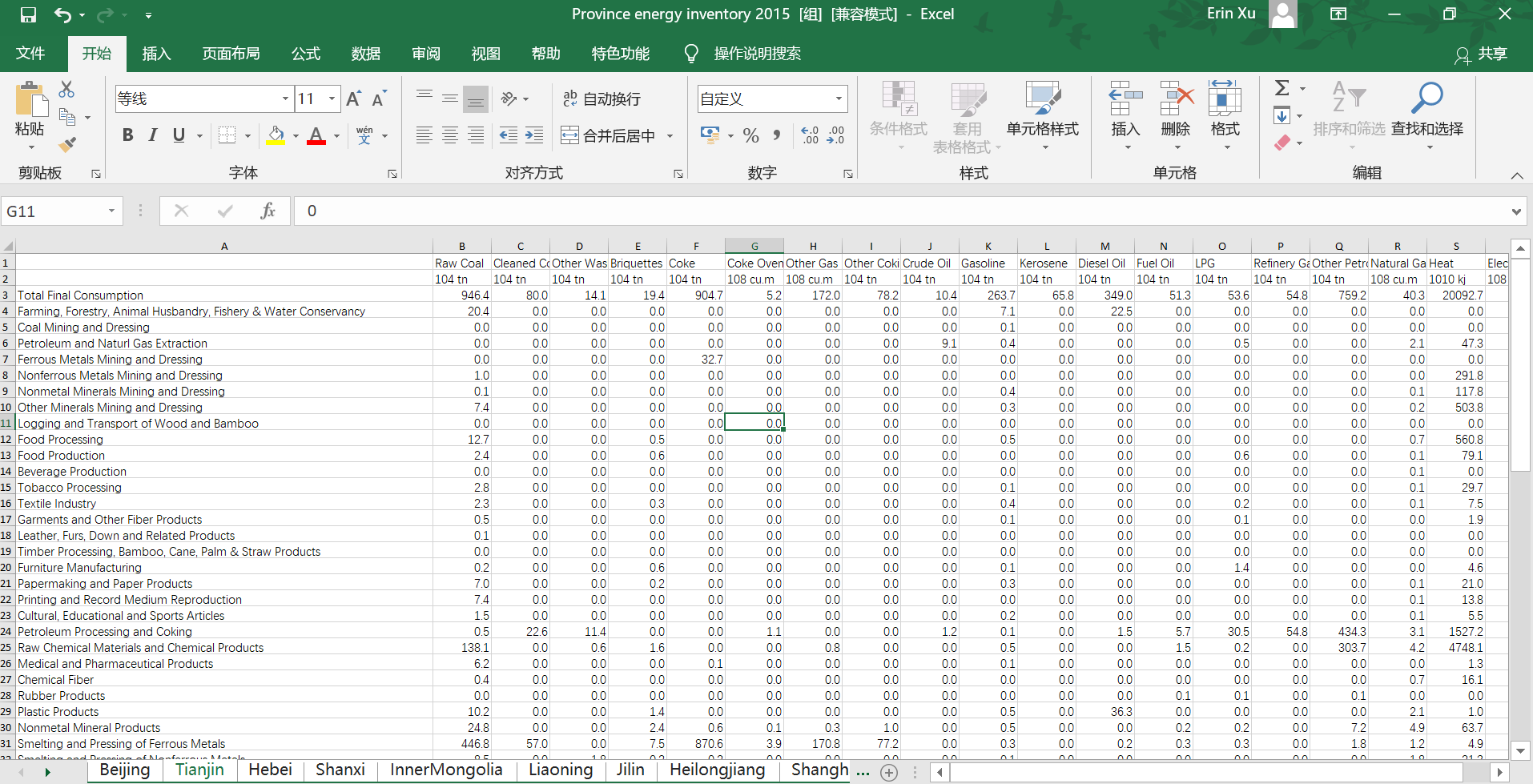Click the 共享 (Share) button

click(x=1481, y=54)
